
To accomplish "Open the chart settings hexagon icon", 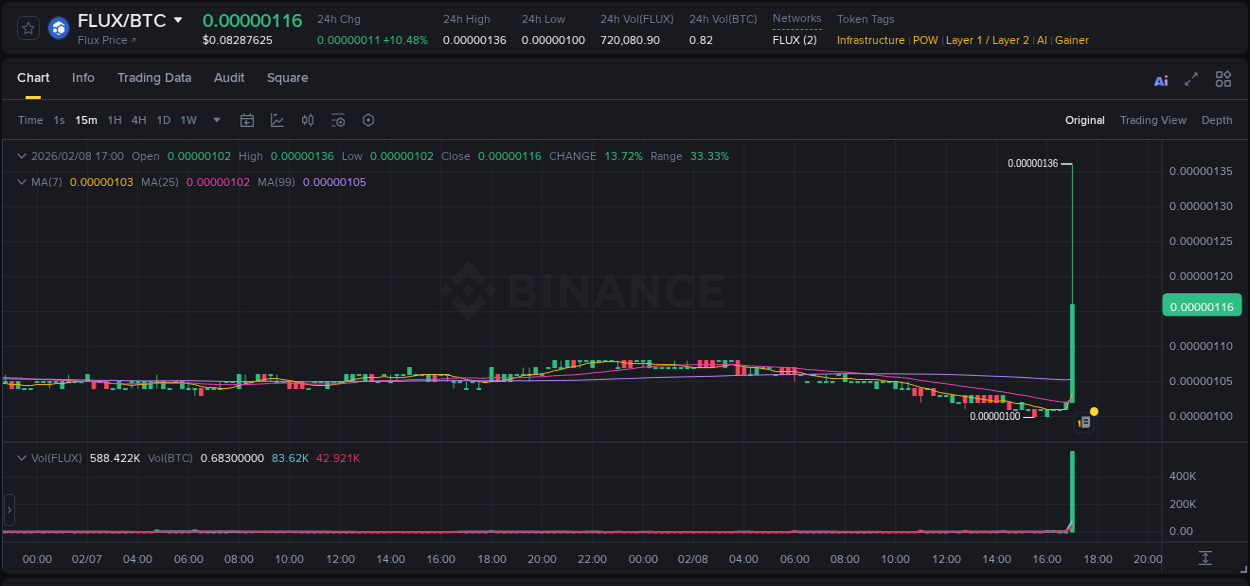I will tap(368, 120).
